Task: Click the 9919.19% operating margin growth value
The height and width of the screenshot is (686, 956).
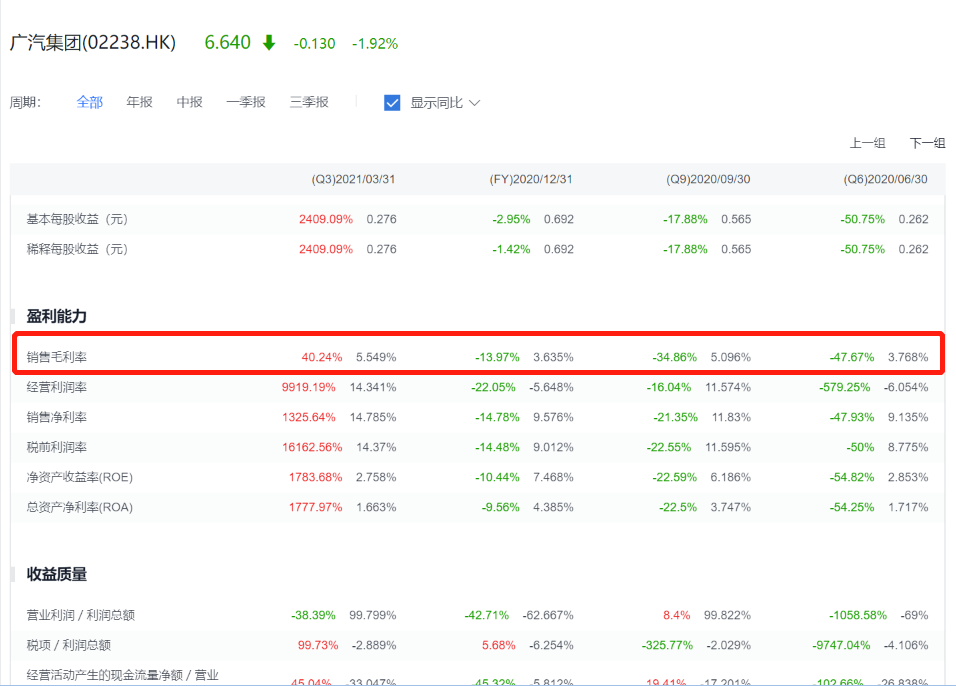Action: tap(309, 387)
